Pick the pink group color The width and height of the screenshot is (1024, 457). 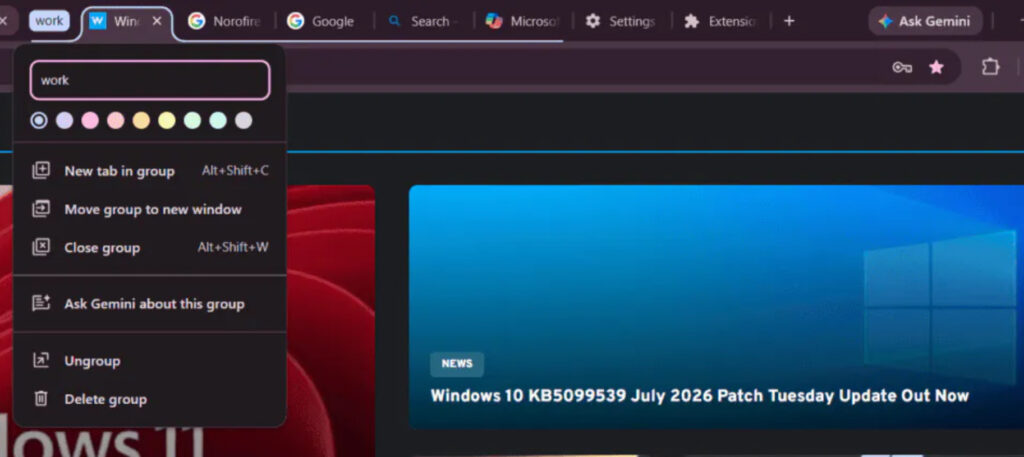click(90, 120)
